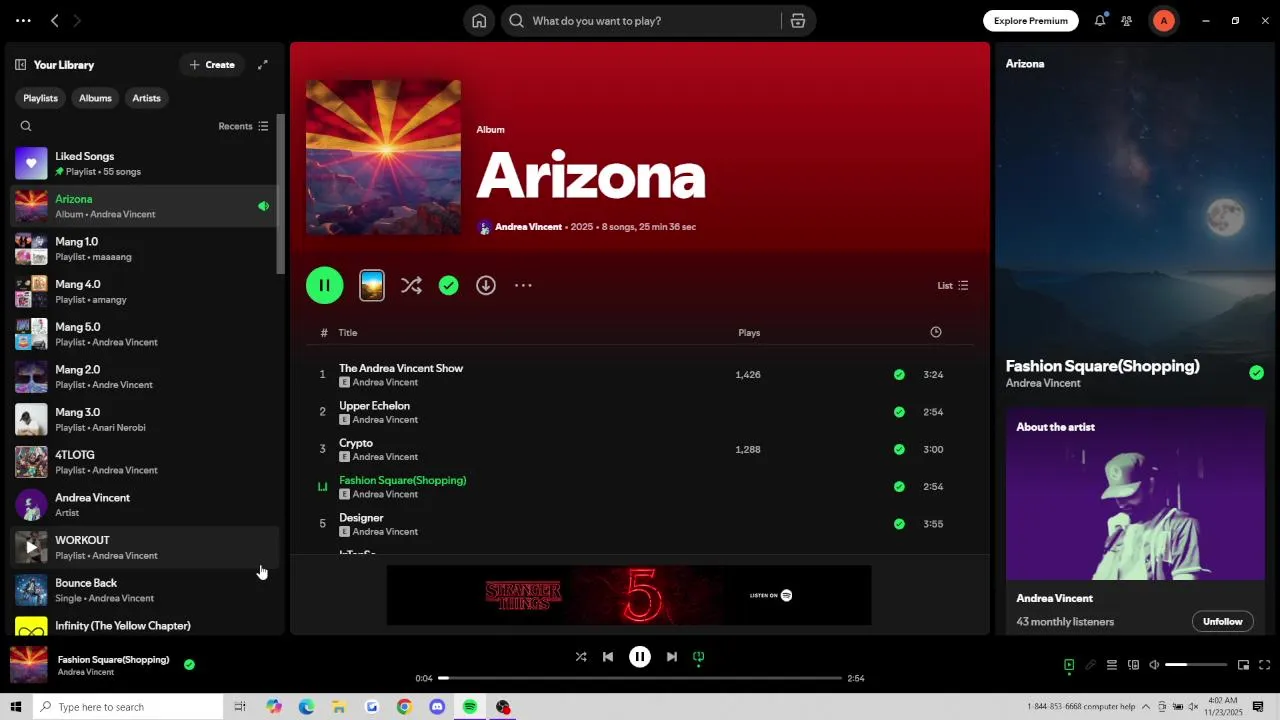Click the Arizona album cover art
1280x720 pixels.
(384, 157)
